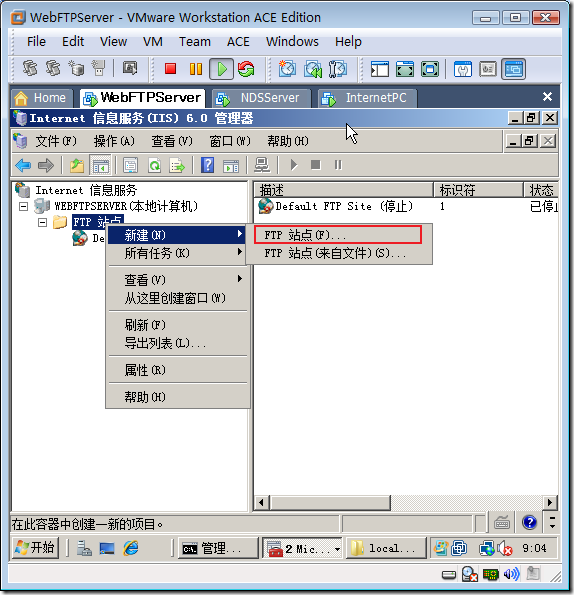
Task: Click the 标识符 column header
Action: coord(478,190)
